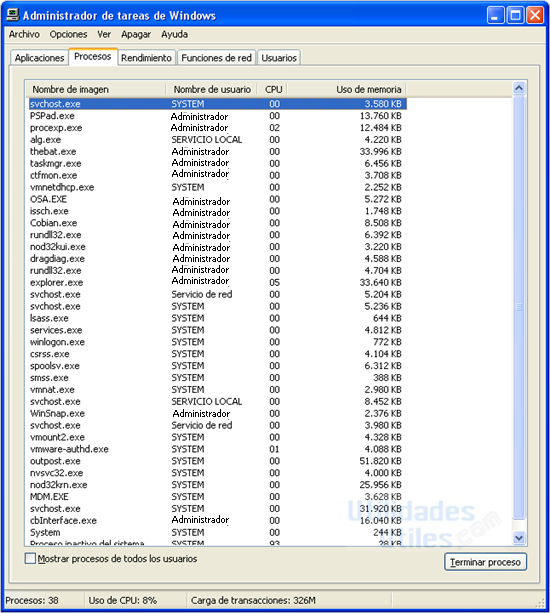Select the WinSnap.exe process

pyautogui.click(x=217, y=413)
